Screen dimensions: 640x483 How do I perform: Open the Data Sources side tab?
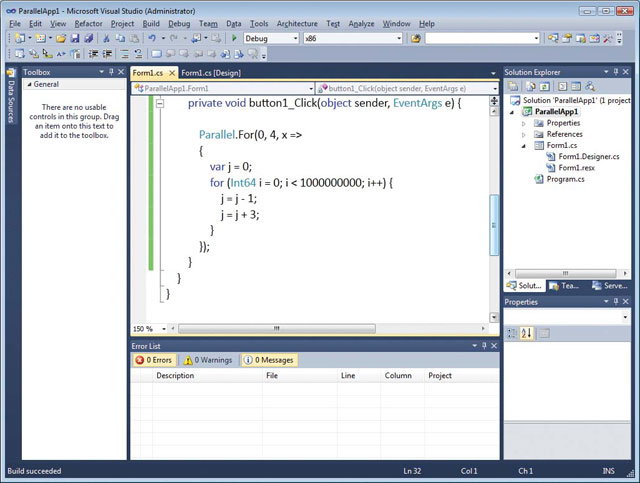point(11,96)
